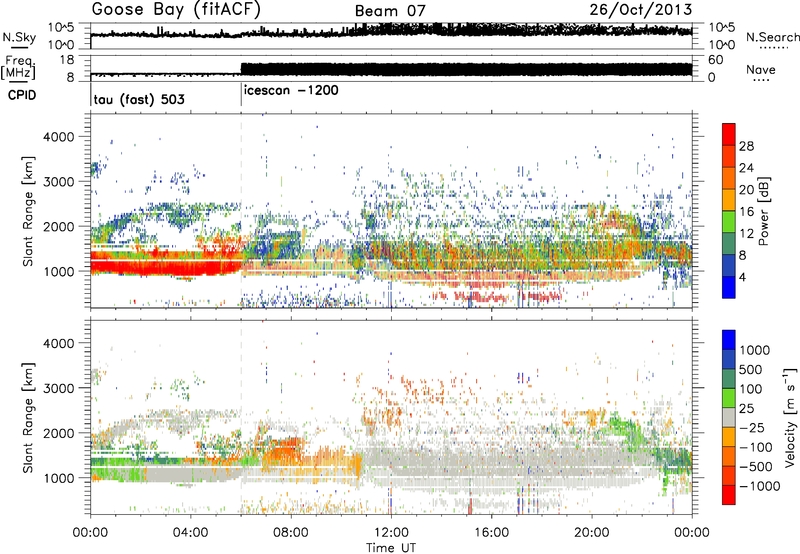Click the 'CPID' row label

(x=22, y=95)
